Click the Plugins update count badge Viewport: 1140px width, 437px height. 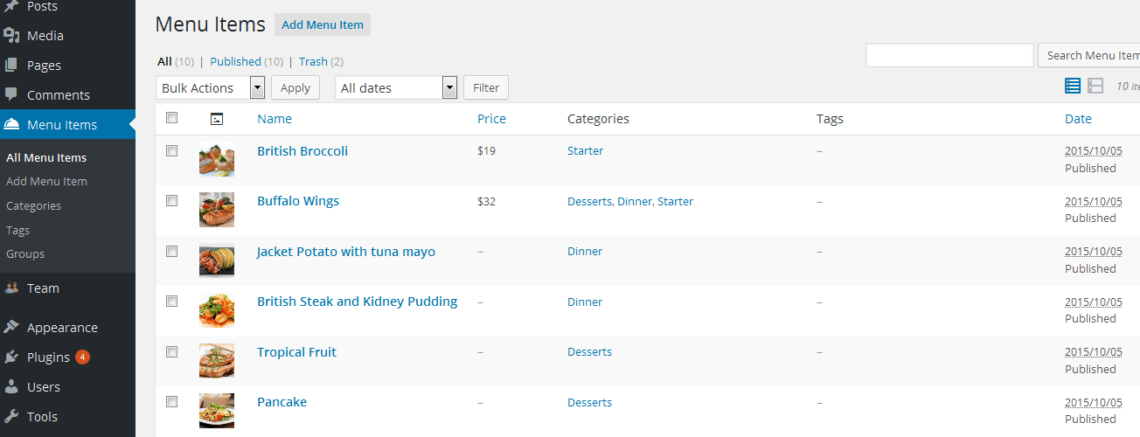click(83, 357)
